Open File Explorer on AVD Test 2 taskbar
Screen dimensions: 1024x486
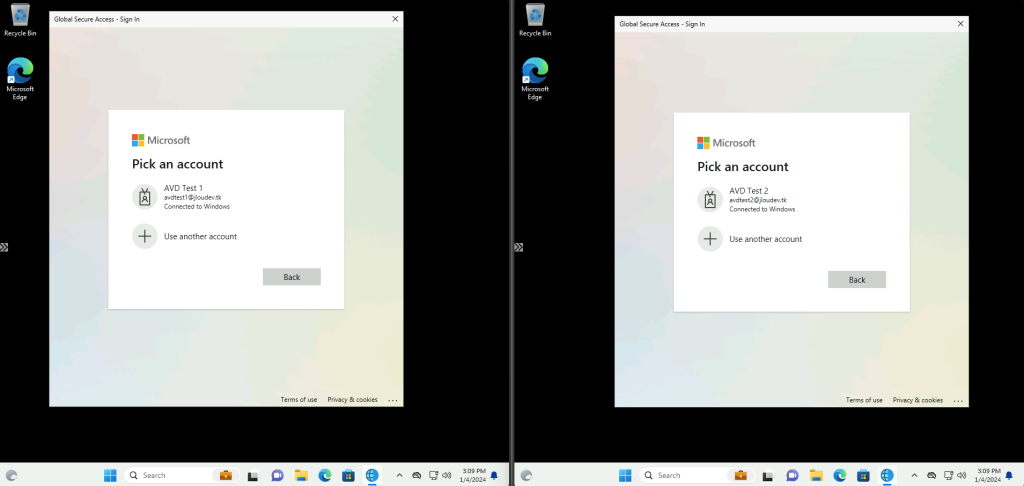(x=816, y=476)
